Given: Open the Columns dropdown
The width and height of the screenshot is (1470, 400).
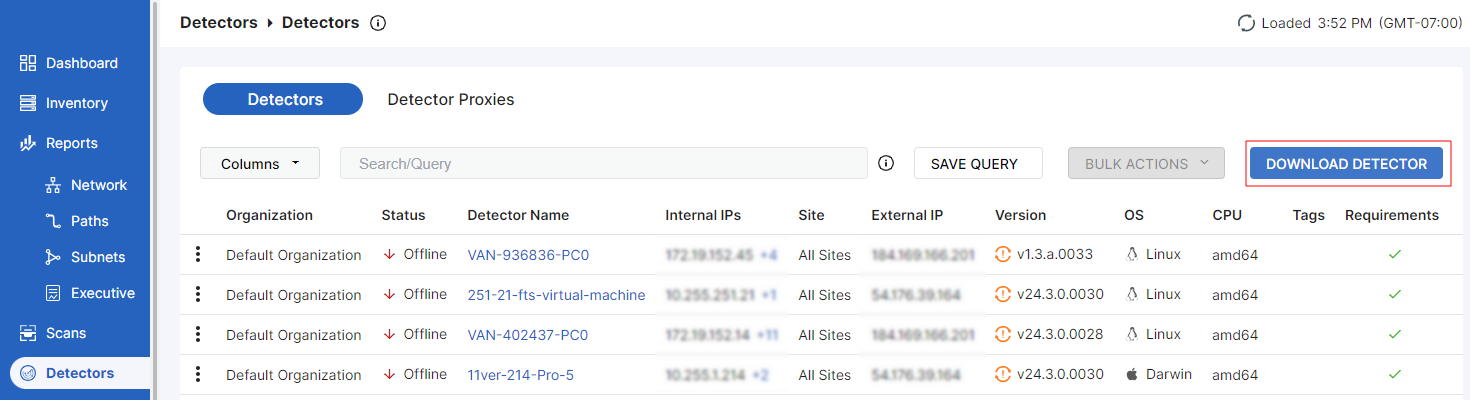Looking at the screenshot, I should (260, 163).
